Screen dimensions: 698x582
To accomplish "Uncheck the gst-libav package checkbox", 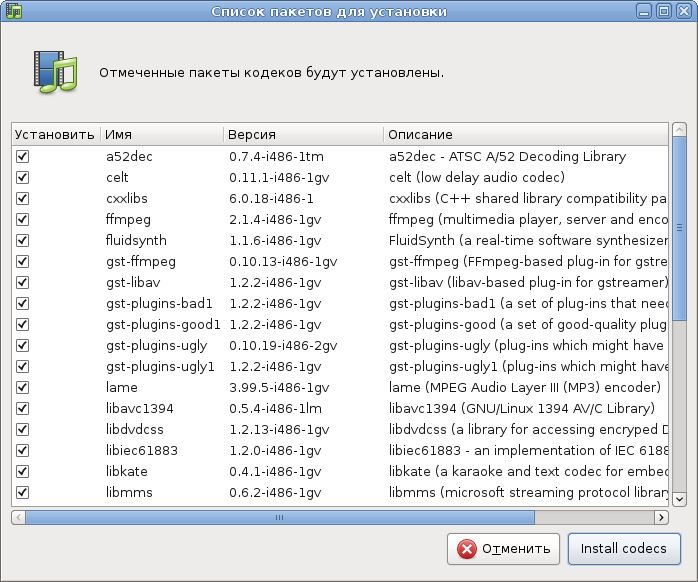I will point(22,282).
